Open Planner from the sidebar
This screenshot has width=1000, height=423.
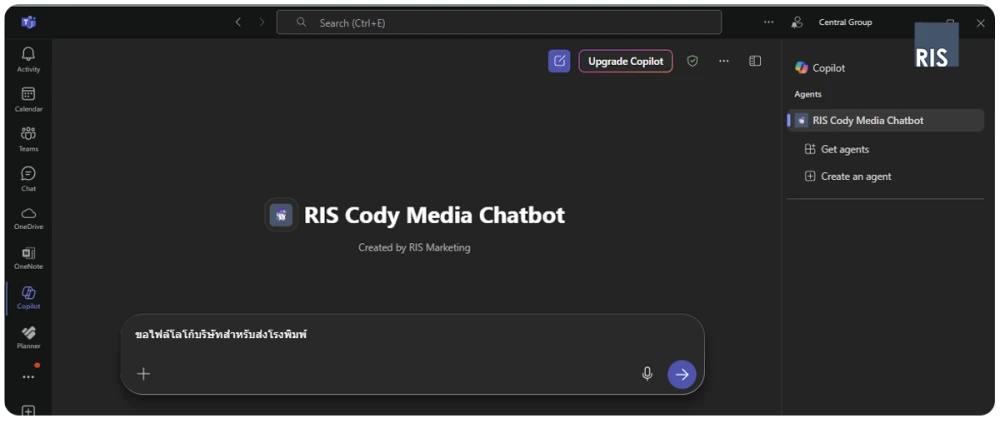[28, 338]
